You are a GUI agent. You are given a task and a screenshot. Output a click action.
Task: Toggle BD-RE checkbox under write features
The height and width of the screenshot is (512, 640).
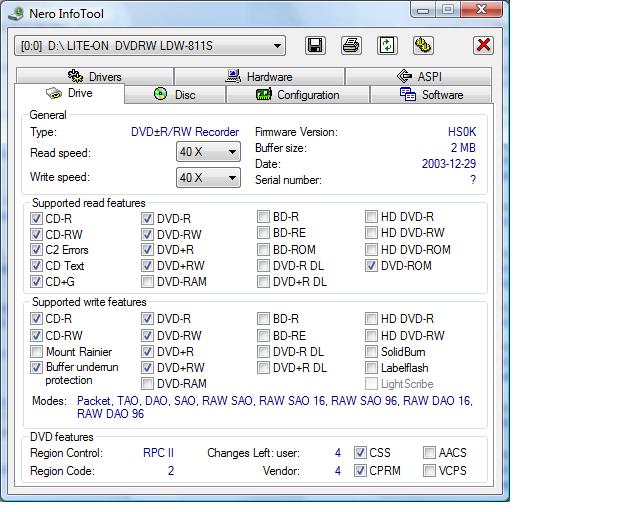[x=263, y=336]
